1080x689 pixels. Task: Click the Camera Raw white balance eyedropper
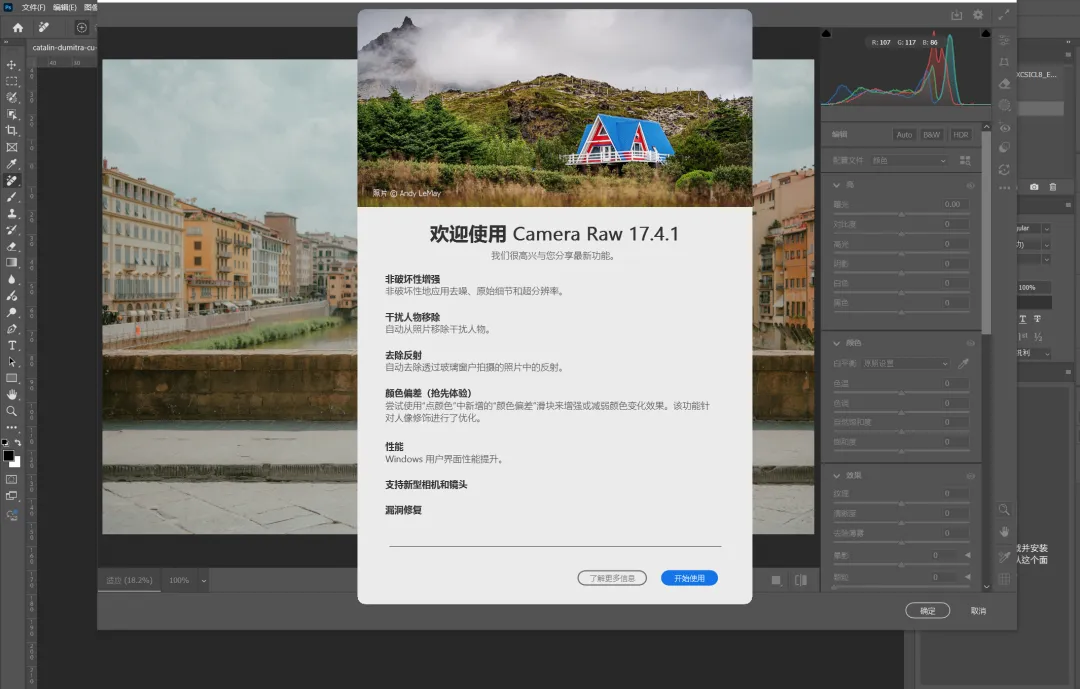click(964, 363)
